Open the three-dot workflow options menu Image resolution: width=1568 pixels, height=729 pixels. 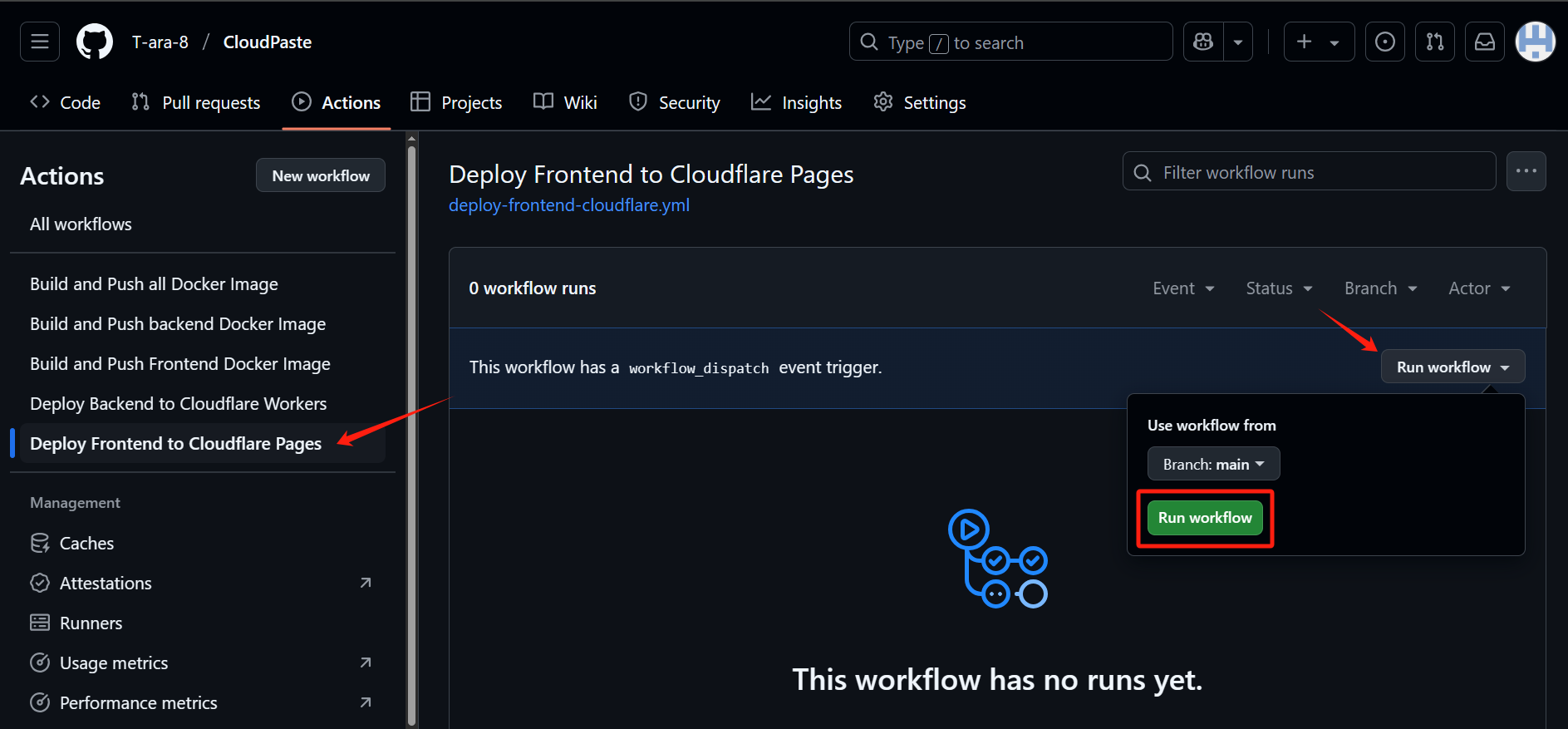click(1526, 171)
